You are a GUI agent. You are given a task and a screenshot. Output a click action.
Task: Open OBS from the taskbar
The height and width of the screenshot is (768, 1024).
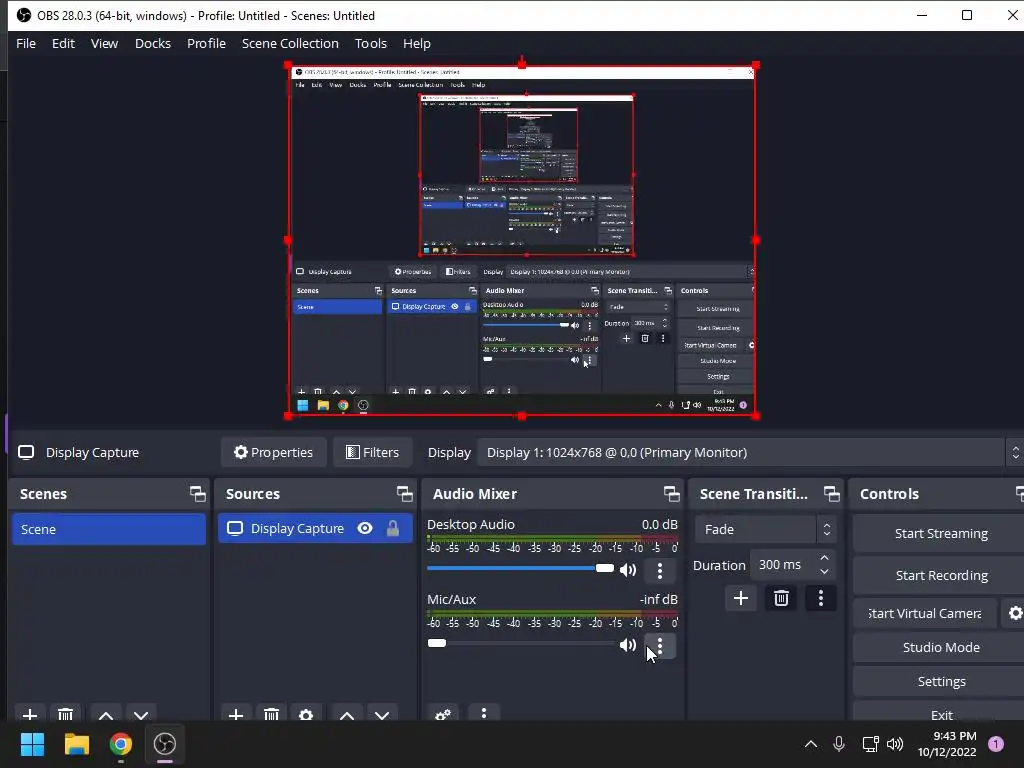(165, 744)
